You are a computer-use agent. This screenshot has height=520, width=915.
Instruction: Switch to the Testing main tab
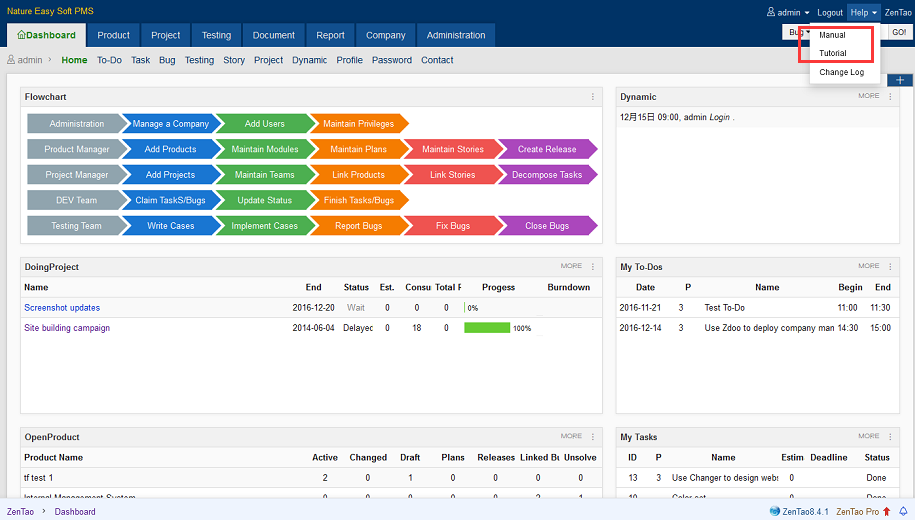click(216, 35)
